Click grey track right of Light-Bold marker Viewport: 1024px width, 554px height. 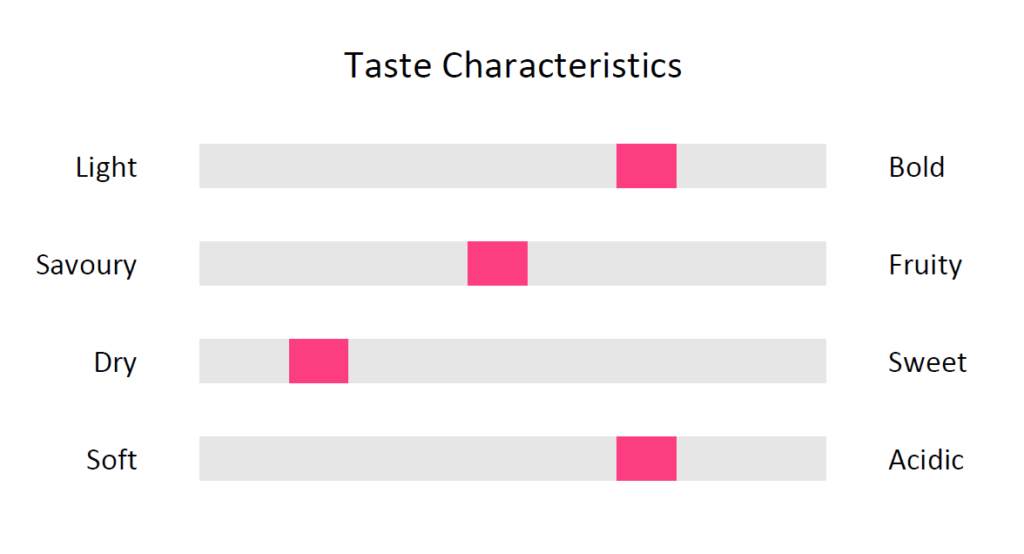point(751,166)
